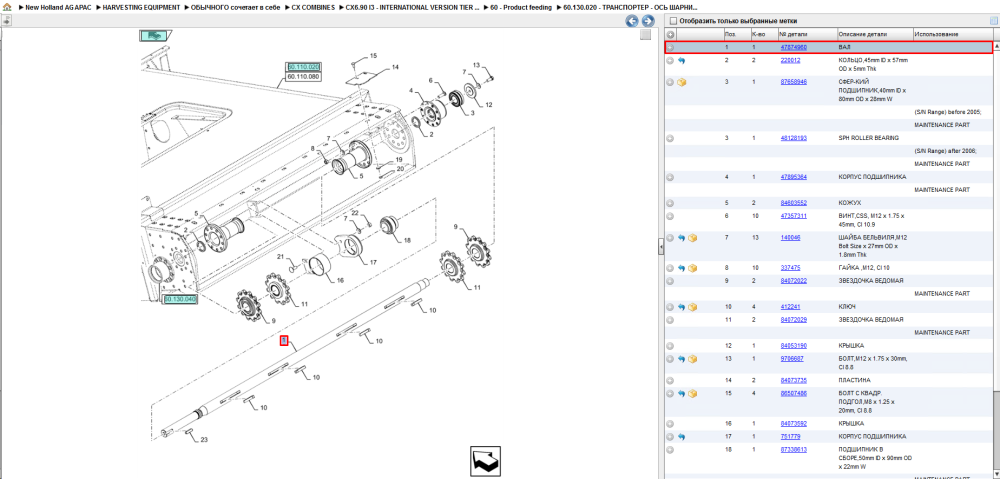Viewport: 1000px width, 479px height.
Task: Open part number link 84073592
Action: (793, 424)
